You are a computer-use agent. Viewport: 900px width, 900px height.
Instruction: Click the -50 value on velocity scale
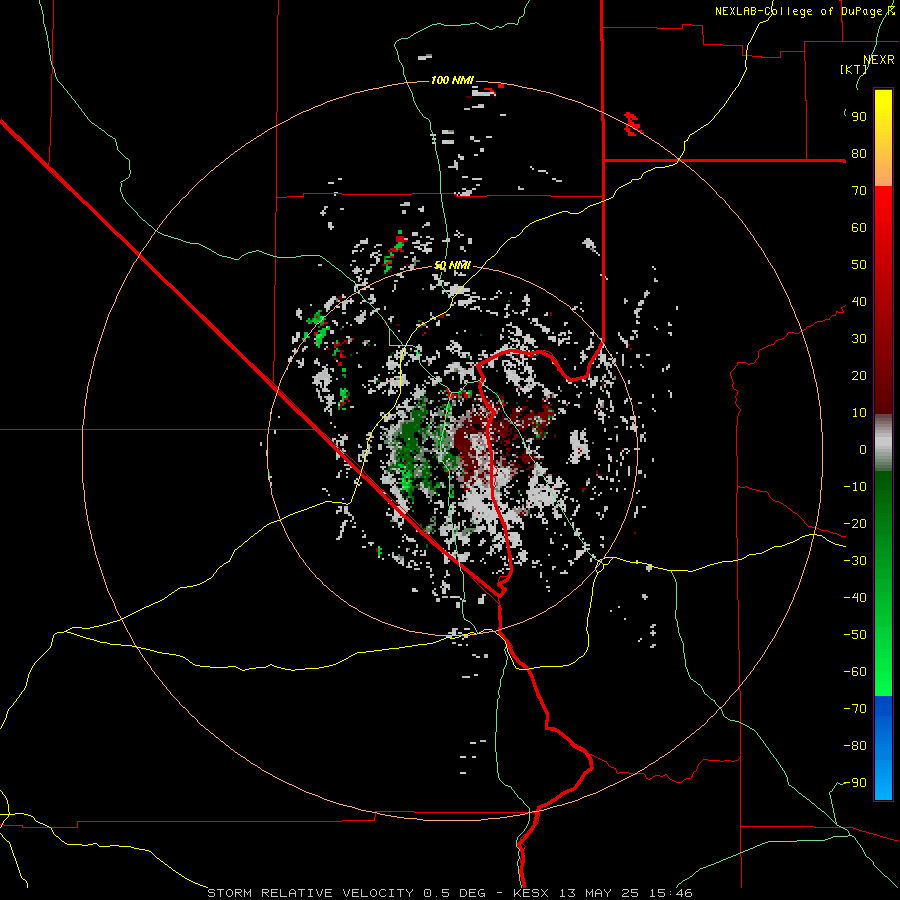click(x=855, y=635)
